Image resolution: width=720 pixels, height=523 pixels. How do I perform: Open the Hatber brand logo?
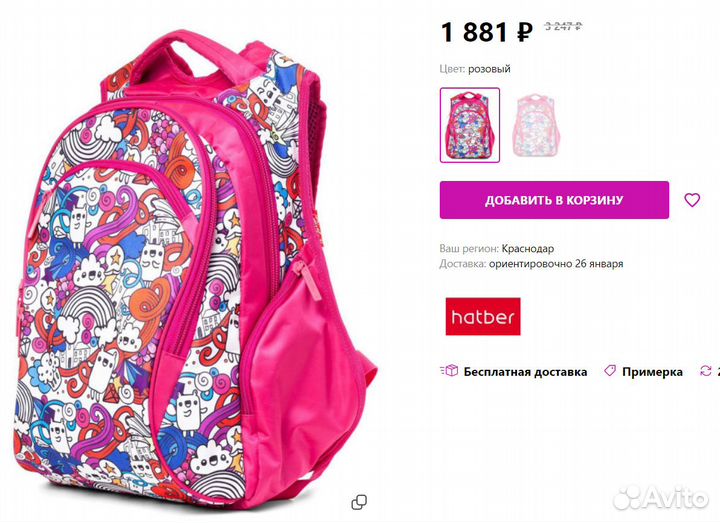pos(483,316)
